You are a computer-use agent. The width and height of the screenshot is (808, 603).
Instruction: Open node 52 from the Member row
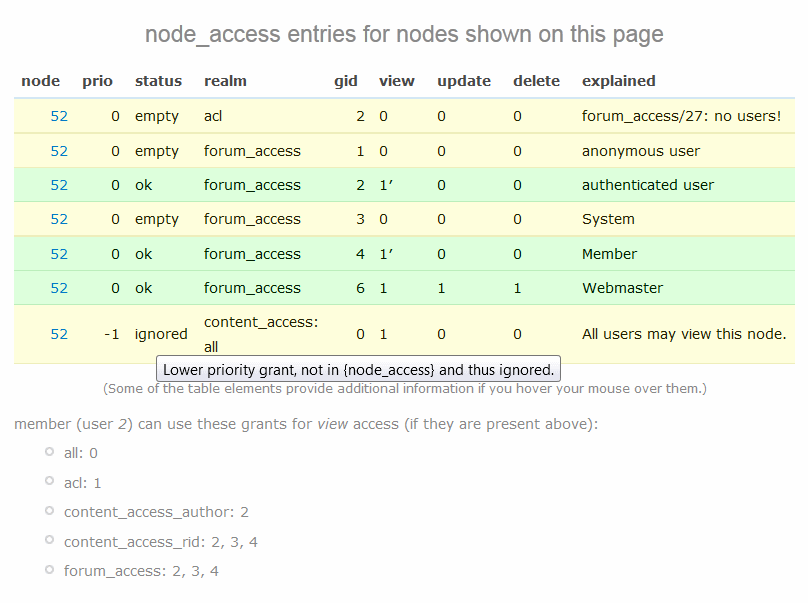[59, 253]
